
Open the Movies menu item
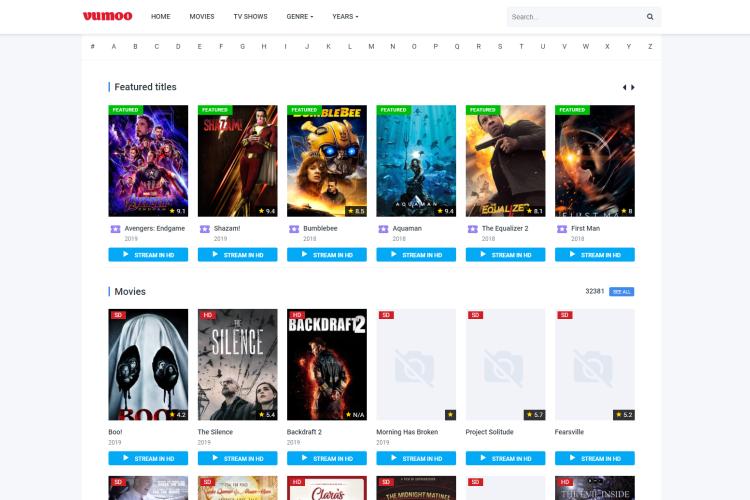[202, 16]
